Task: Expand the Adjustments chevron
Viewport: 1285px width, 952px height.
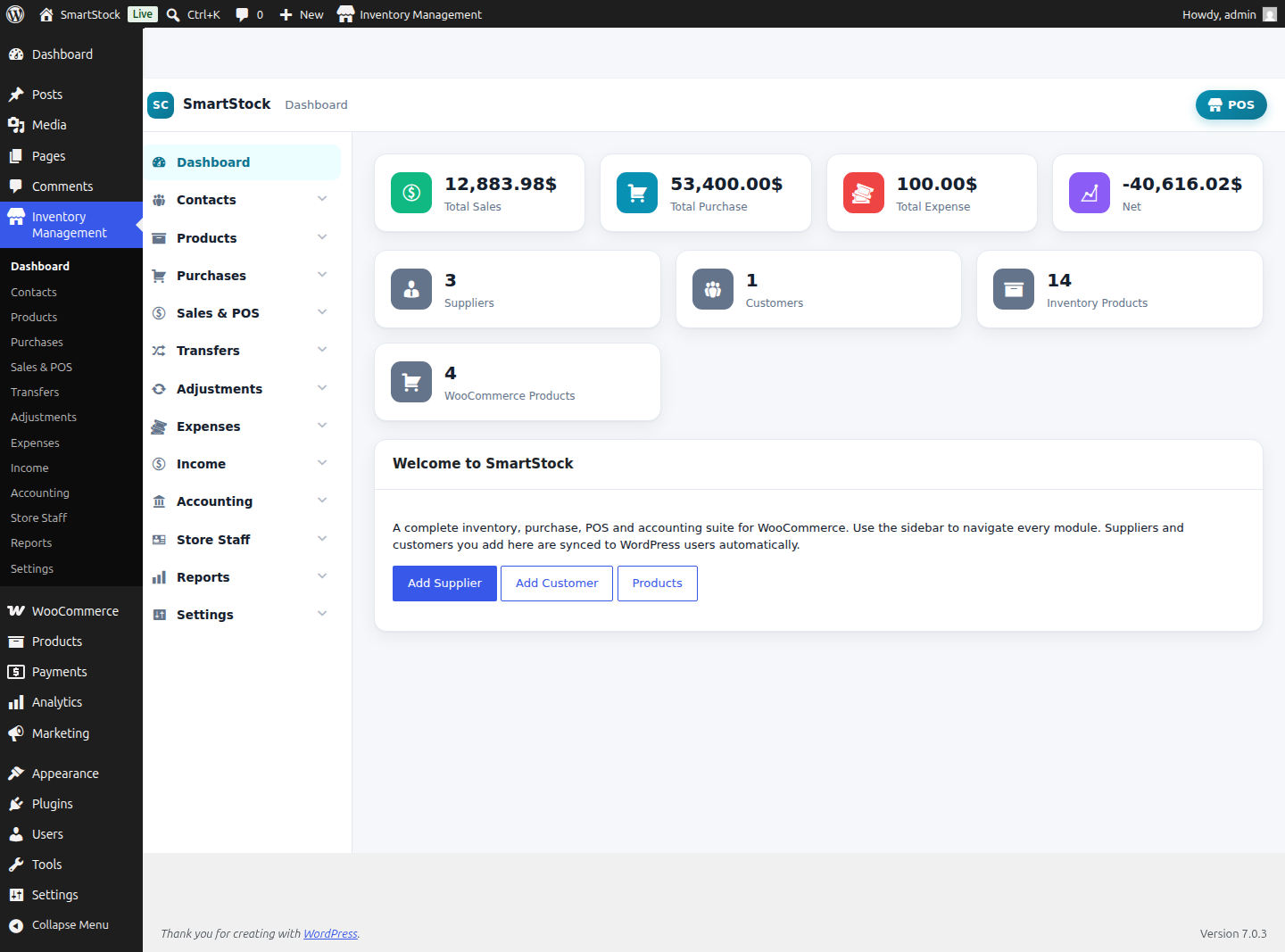Action: 322,388
